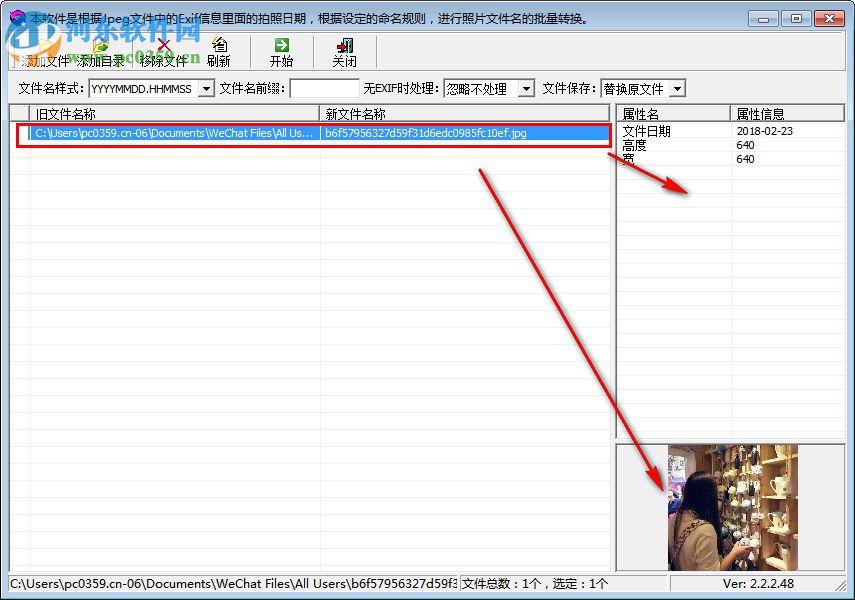Click the 文件名前缀 prefix input field
This screenshot has height=600, width=855.
click(x=324, y=88)
